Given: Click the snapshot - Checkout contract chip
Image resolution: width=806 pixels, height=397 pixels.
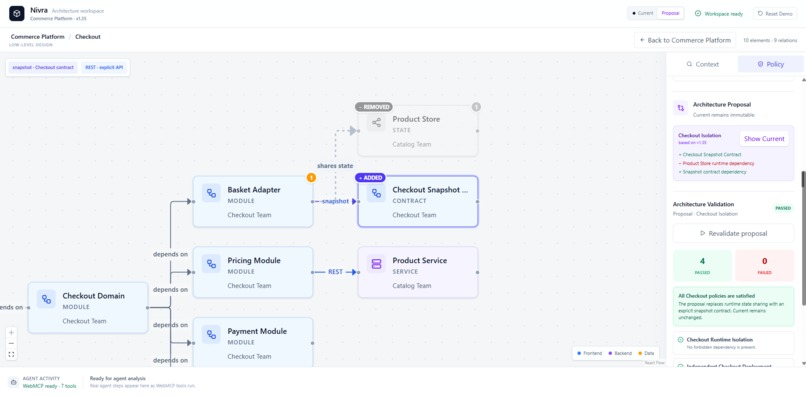Looking at the screenshot, I should 43,67.
